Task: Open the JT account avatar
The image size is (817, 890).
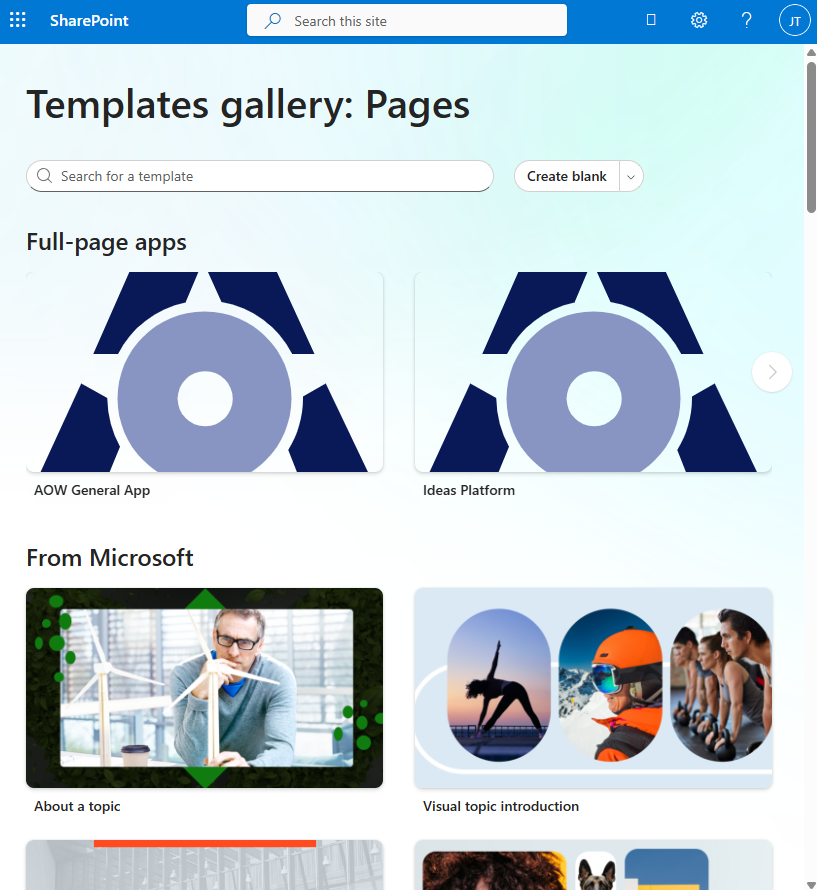Action: pyautogui.click(x=794, y=20)
